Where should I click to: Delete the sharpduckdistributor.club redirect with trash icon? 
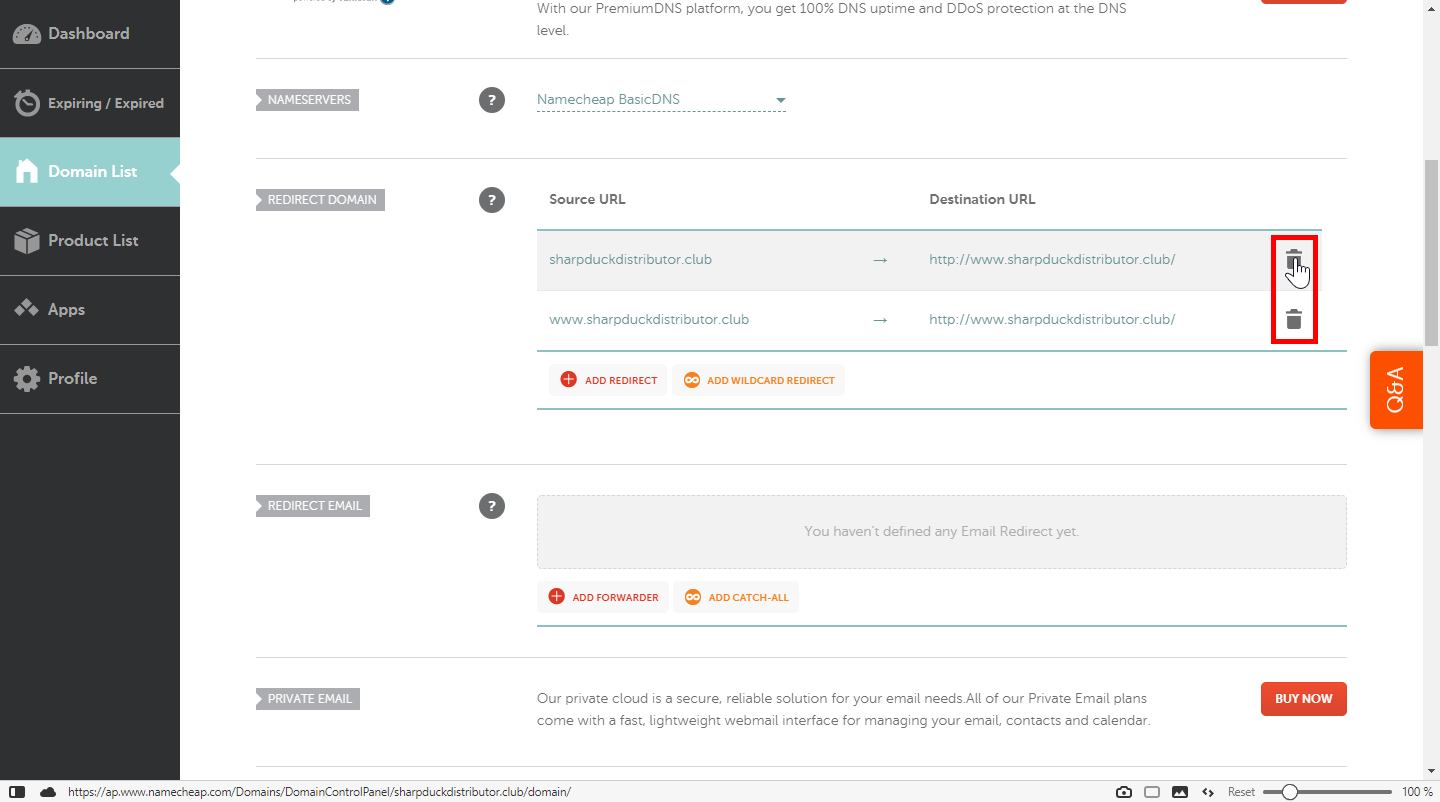1294,260
